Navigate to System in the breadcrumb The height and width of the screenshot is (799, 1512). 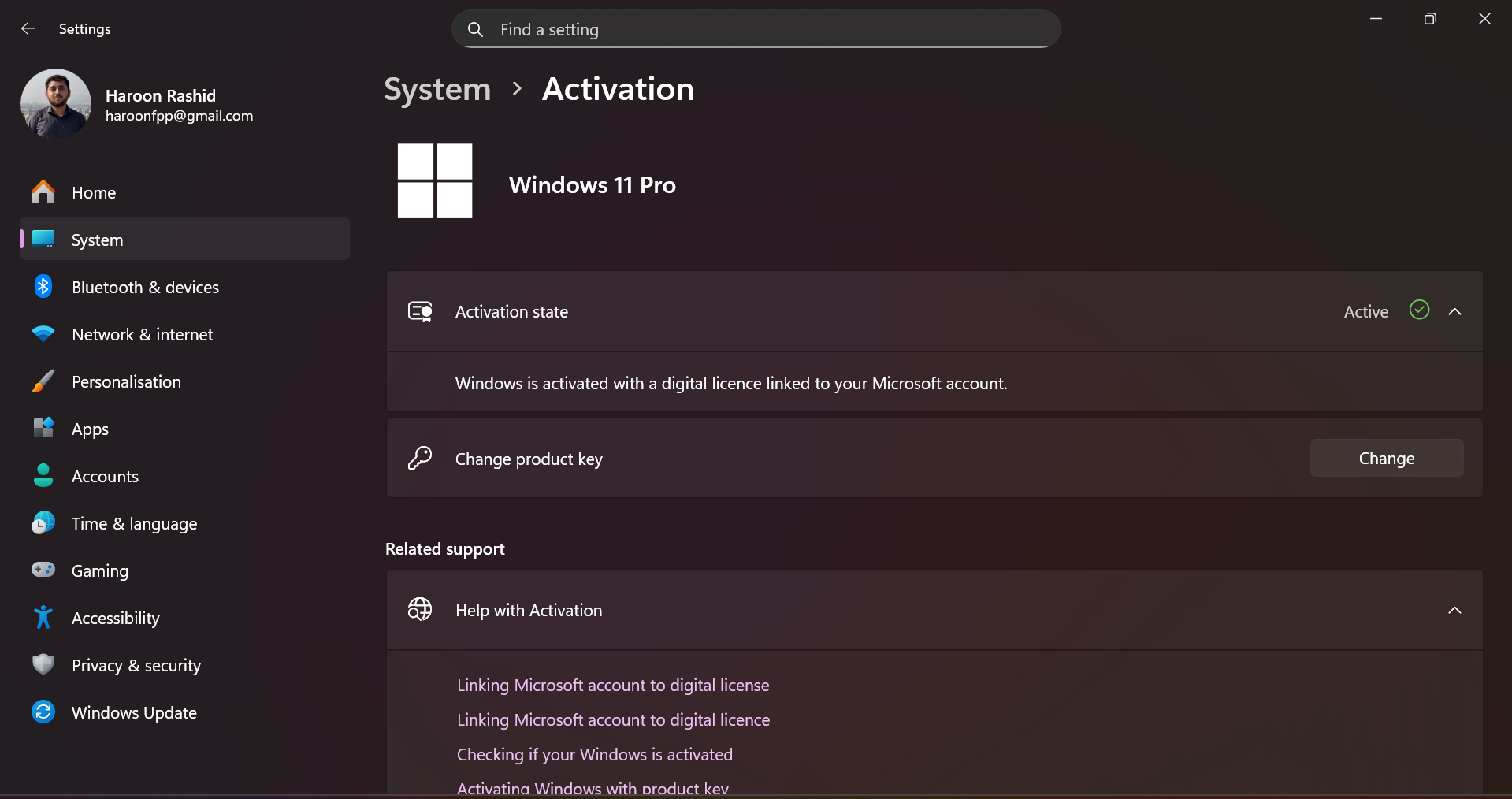tap(437, 90)
